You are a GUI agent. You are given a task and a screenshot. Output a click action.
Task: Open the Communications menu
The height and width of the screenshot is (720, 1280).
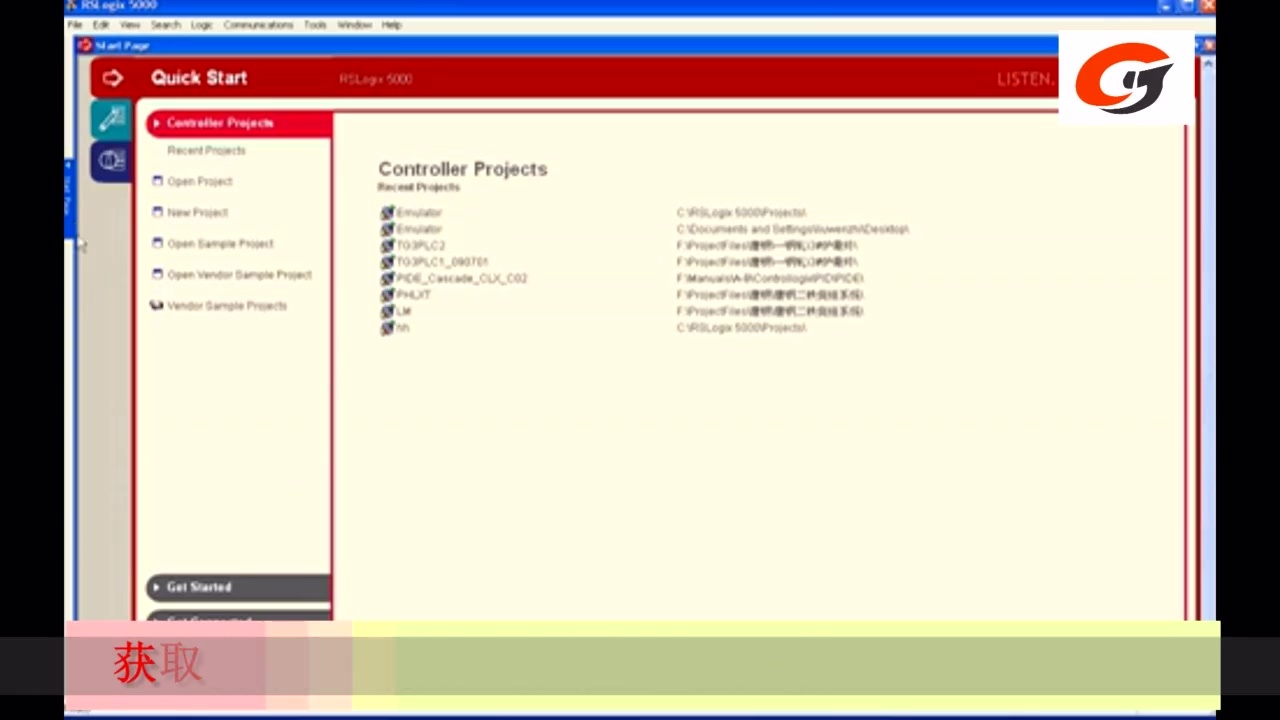click(x=259, y=25)
